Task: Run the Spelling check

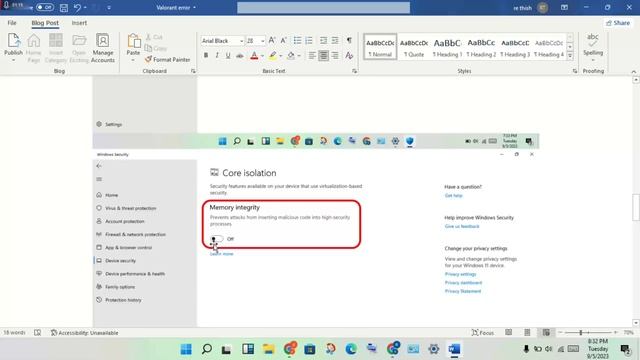Action: pos(593,46)
